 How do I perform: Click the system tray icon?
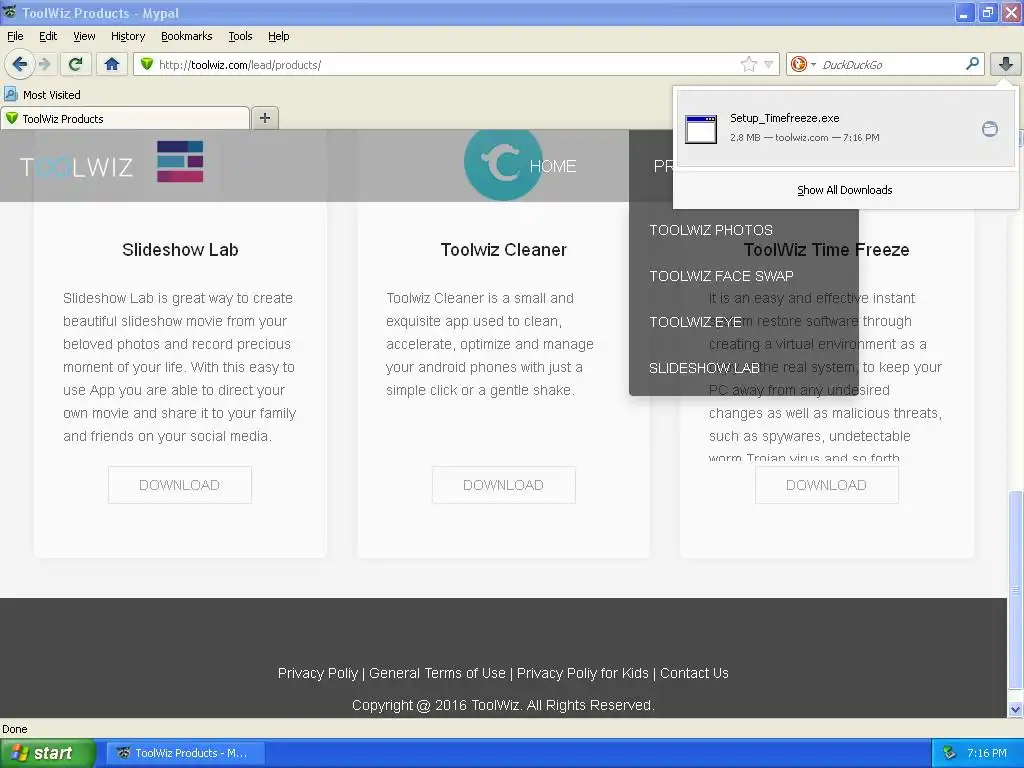(949, 753)
